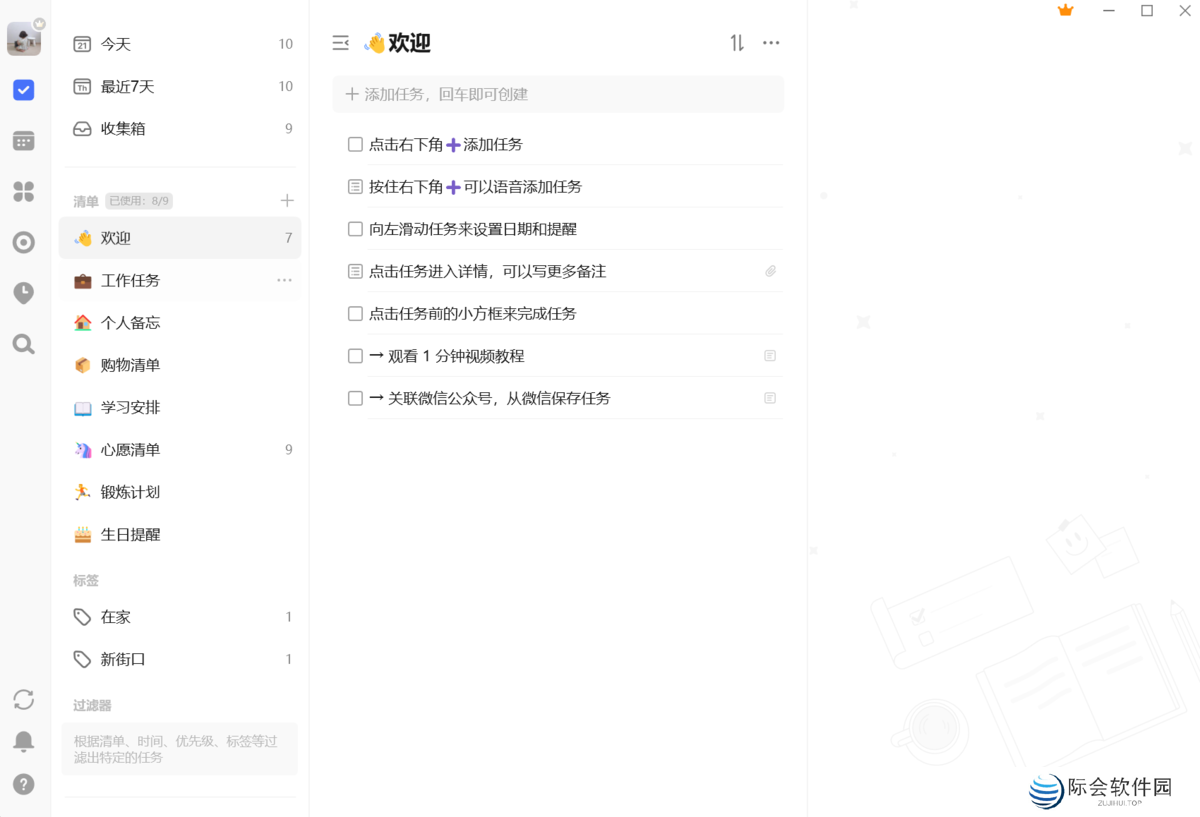Mark 向左滑动任务来设置日期和提醒 as done
1200x817 pixels.
[x=355, y=229]
